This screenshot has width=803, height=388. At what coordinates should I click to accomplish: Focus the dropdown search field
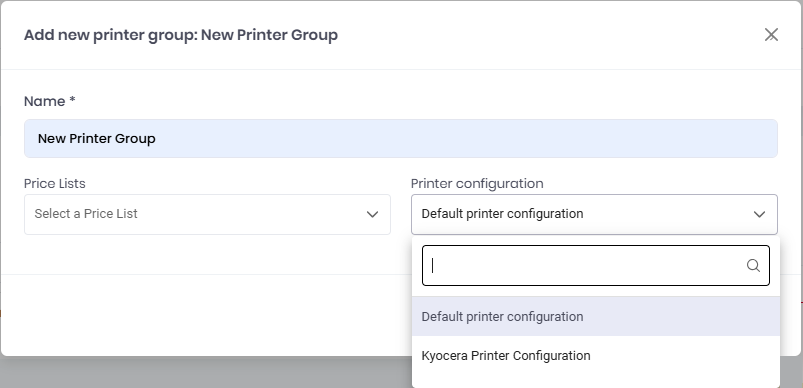pos(596,265)
